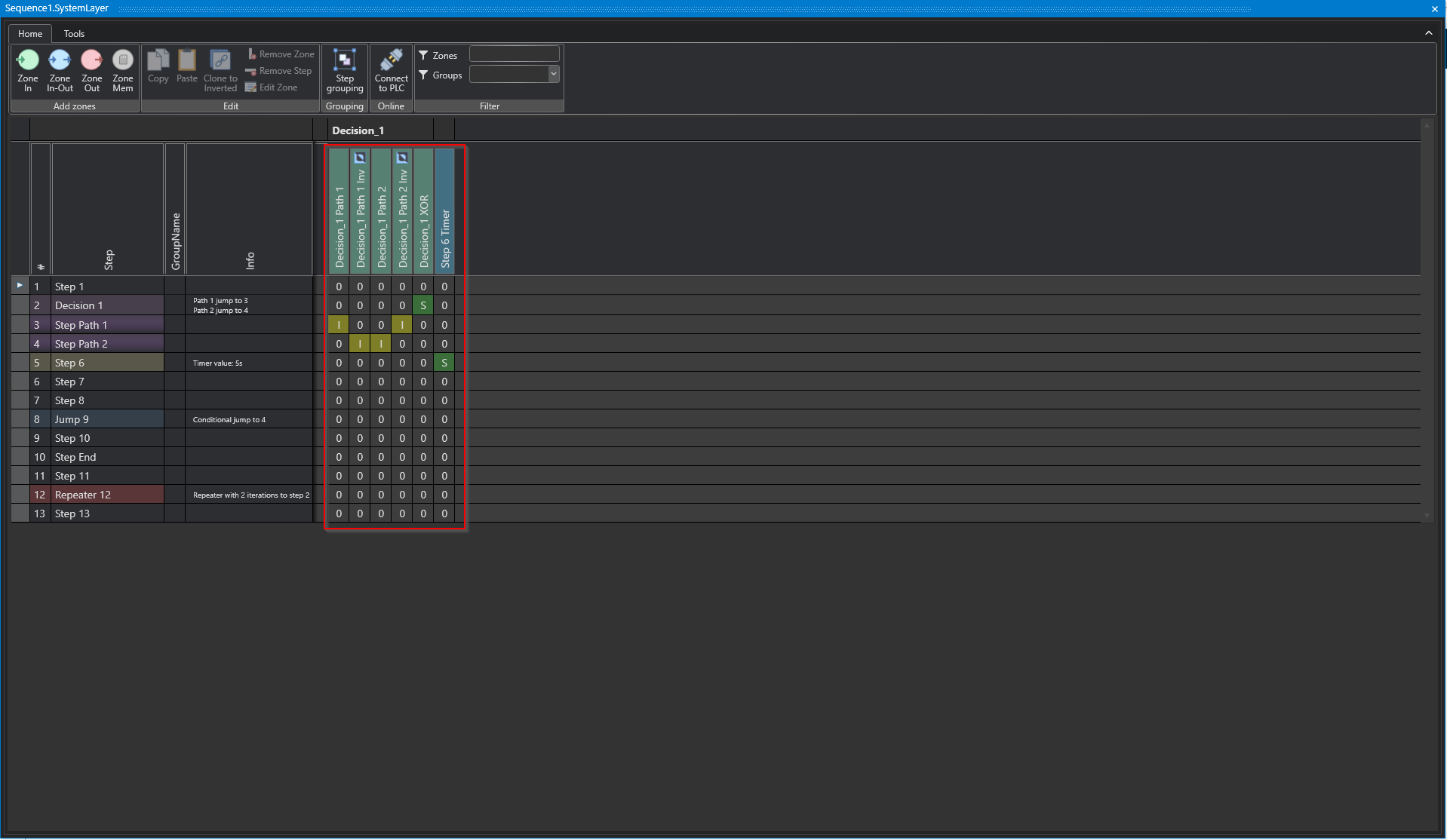Open Step grouping
The width and height of the screenshot is (1447, 840).
[x=345, y=71]
